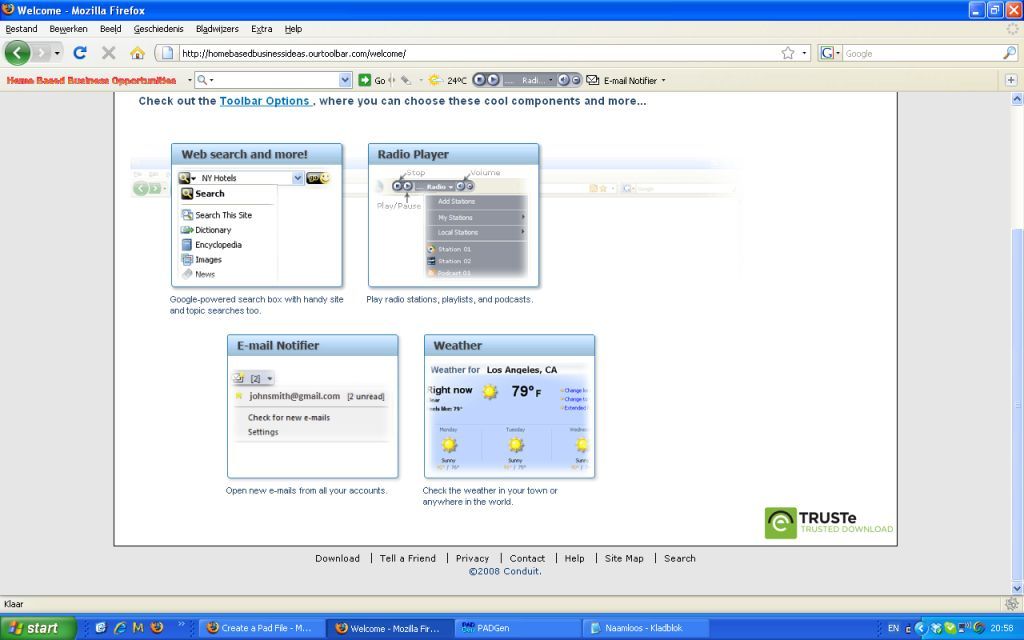
Task: Expand the E-mail Notifier dropdown arrow
Action: click(x=664, y=80)
